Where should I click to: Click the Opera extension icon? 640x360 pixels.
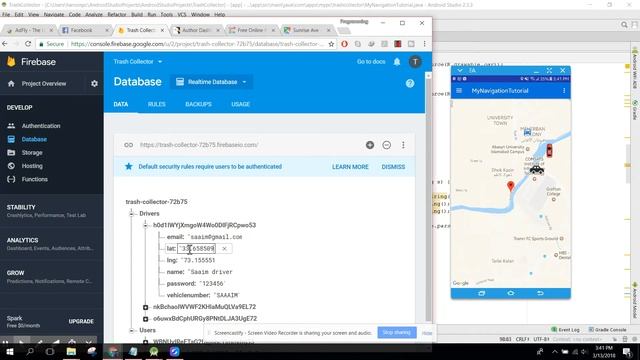[x=344, y=44]
